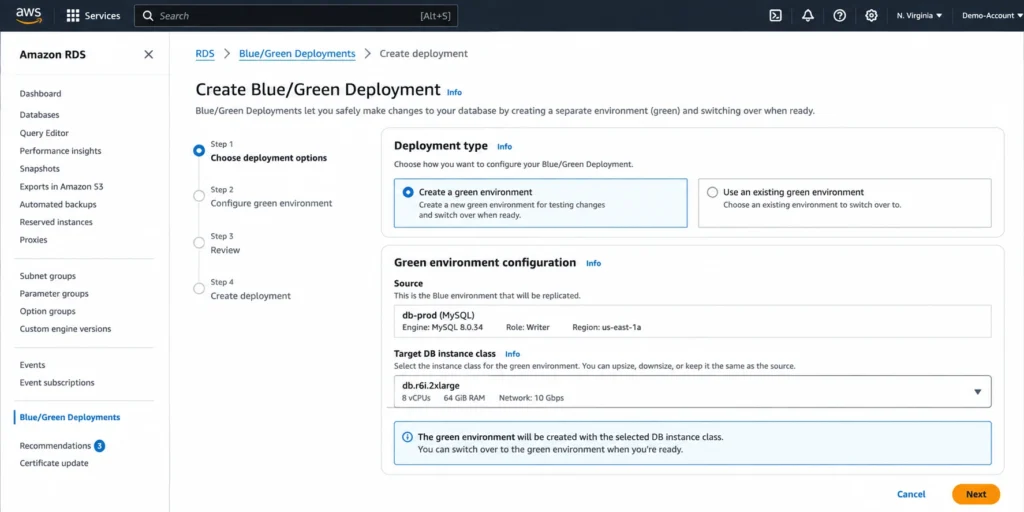Image resolution: width=1024 pixels, height=512 pixels.
Task: Click Blue/Green Deployments breadcrumb link
Action: pyautogui.click(x=297, y=54)
